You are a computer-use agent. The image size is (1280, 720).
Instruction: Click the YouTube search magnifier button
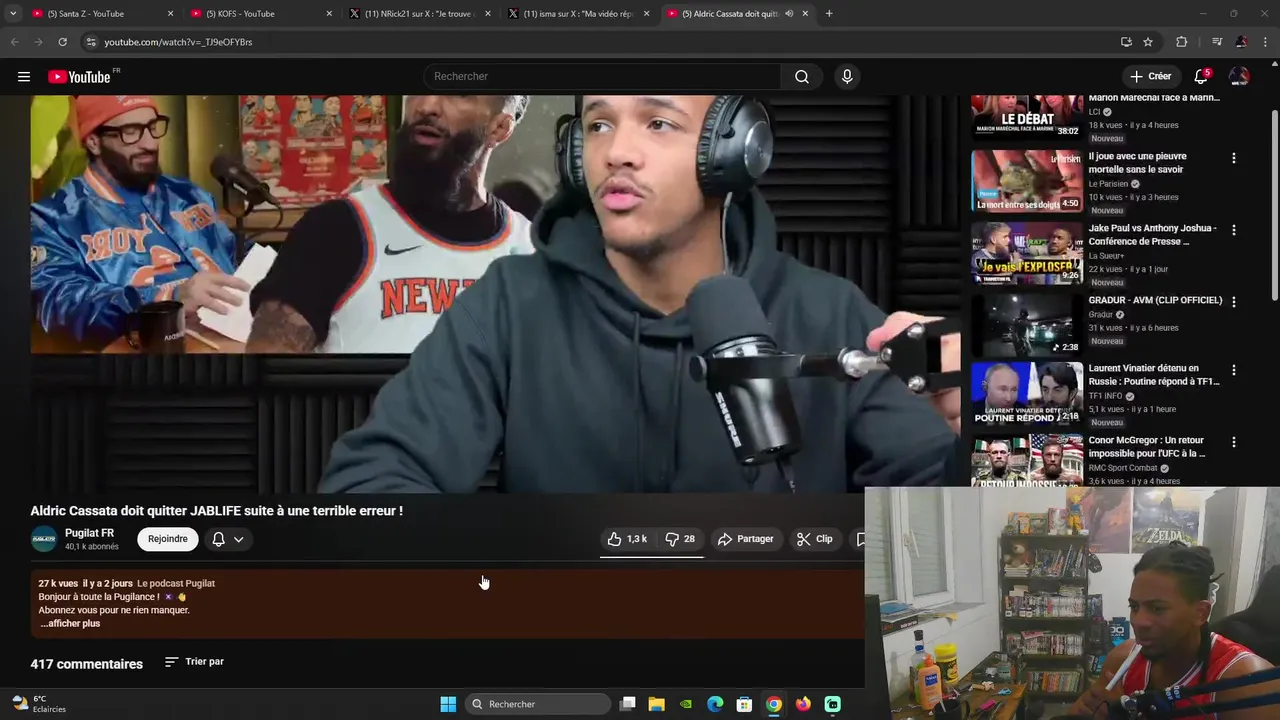tap(802, 77)
